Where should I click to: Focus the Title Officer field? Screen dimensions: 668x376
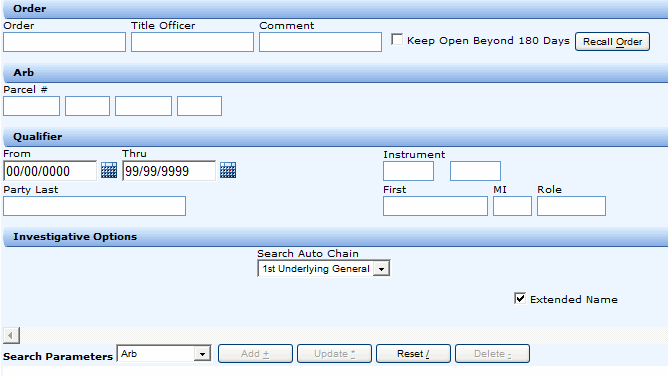click(x=192, y=42)
